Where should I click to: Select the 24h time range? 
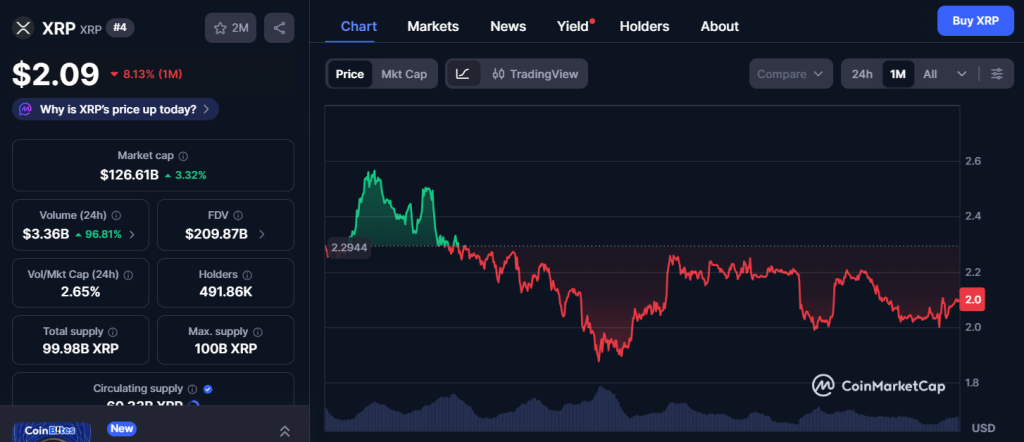point(862,74)
